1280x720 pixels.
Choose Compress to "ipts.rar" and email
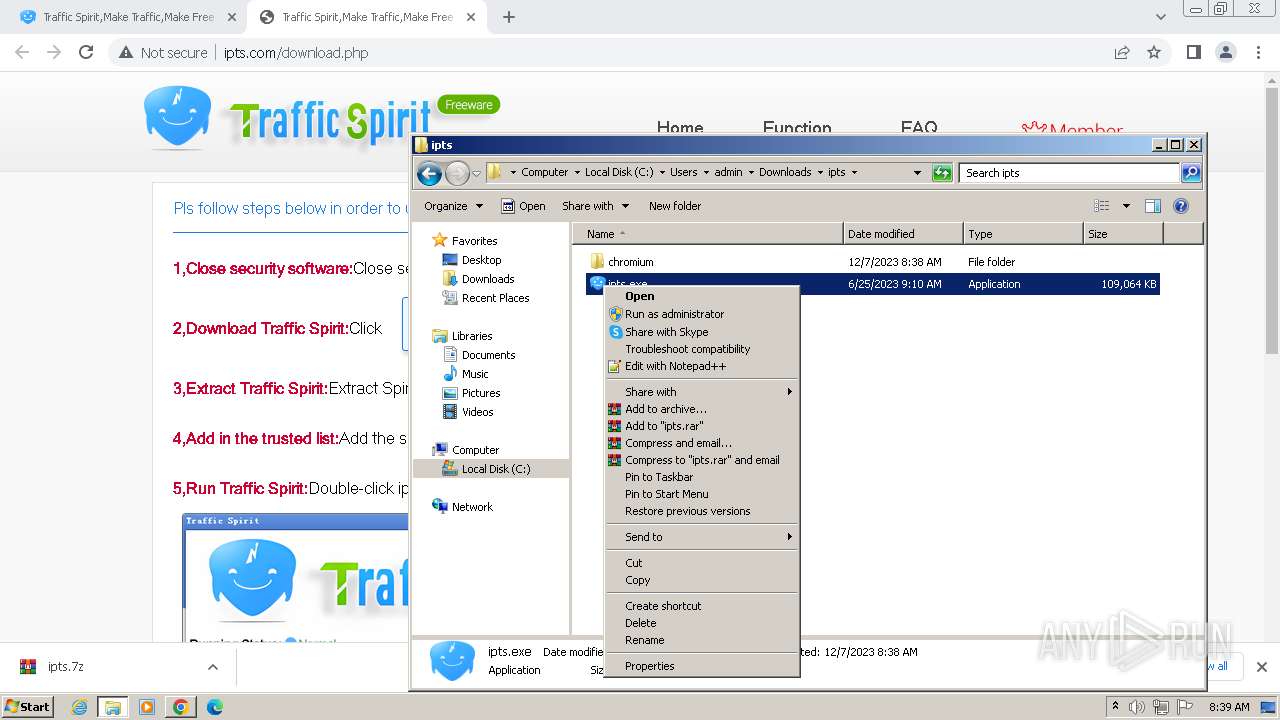click(x=702, y=460)
